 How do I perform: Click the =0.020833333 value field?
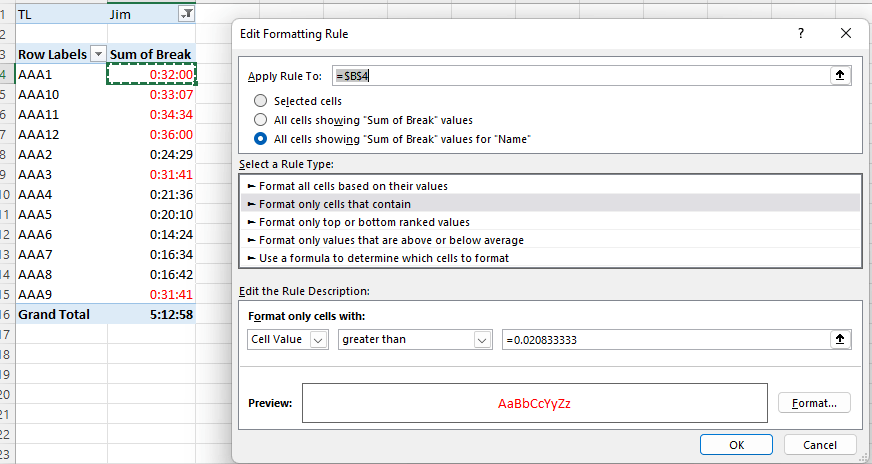point(666,339)
